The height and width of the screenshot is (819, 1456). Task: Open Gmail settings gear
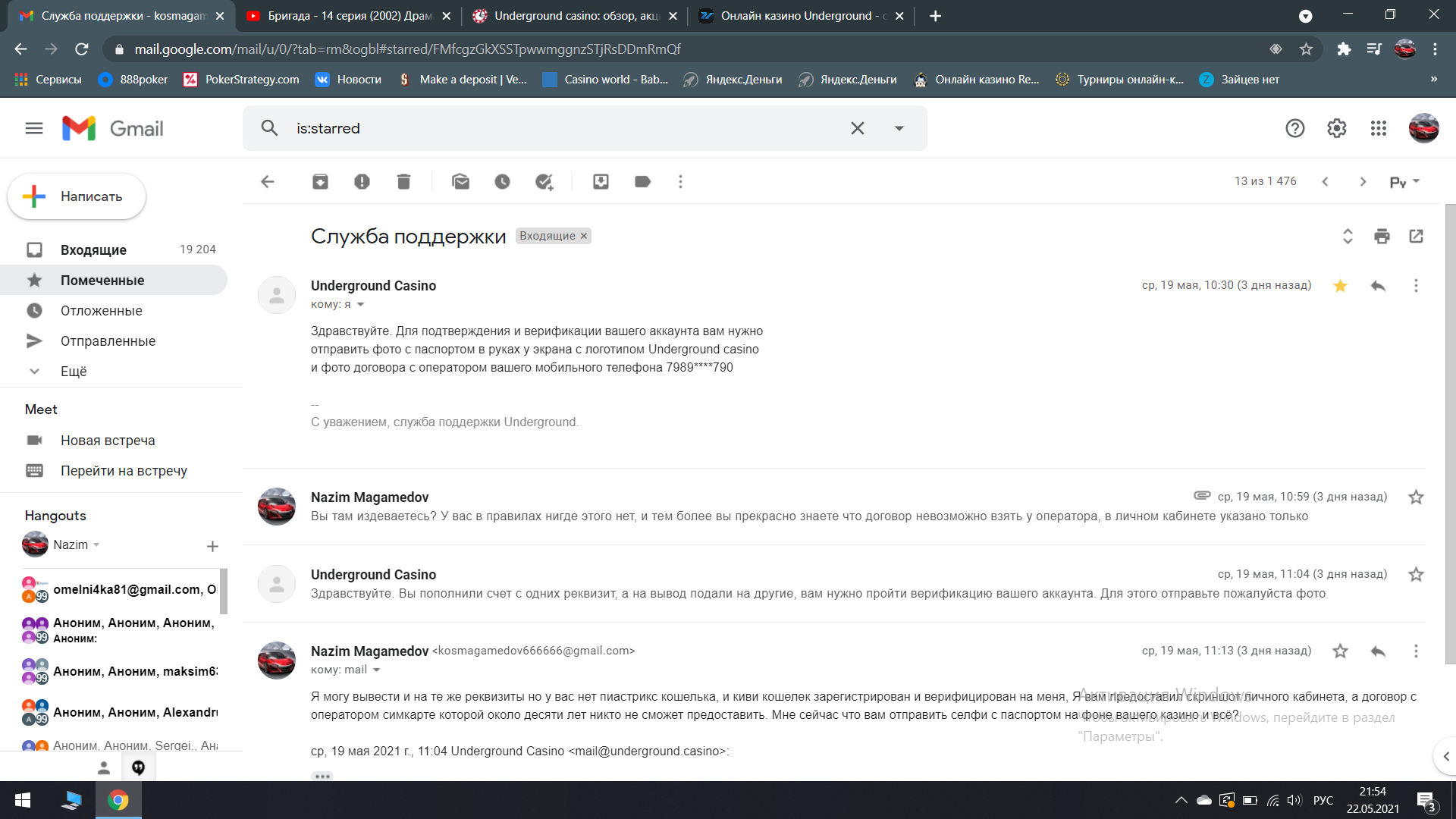coord(1336,128)
